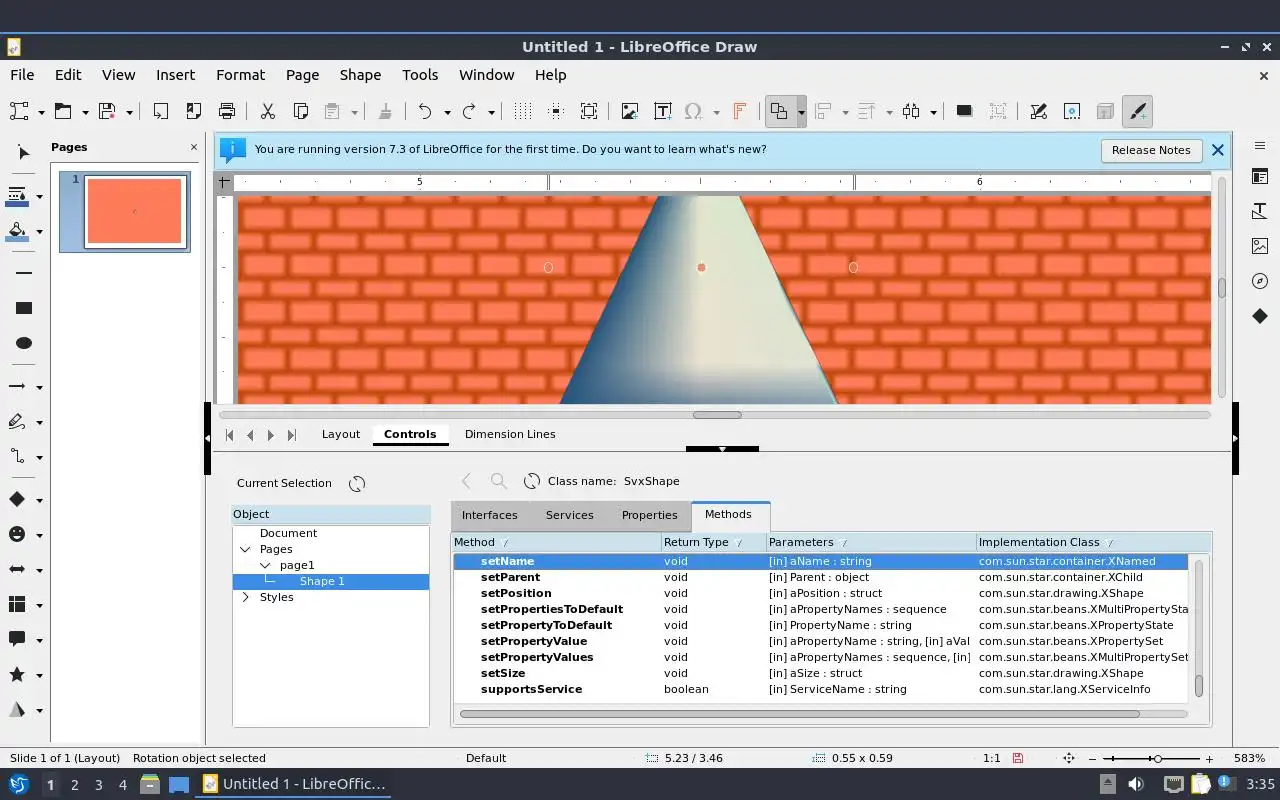Click the Print icon in toolbar
This screenshot has height=800, width=1280.
tap(227, 111)
